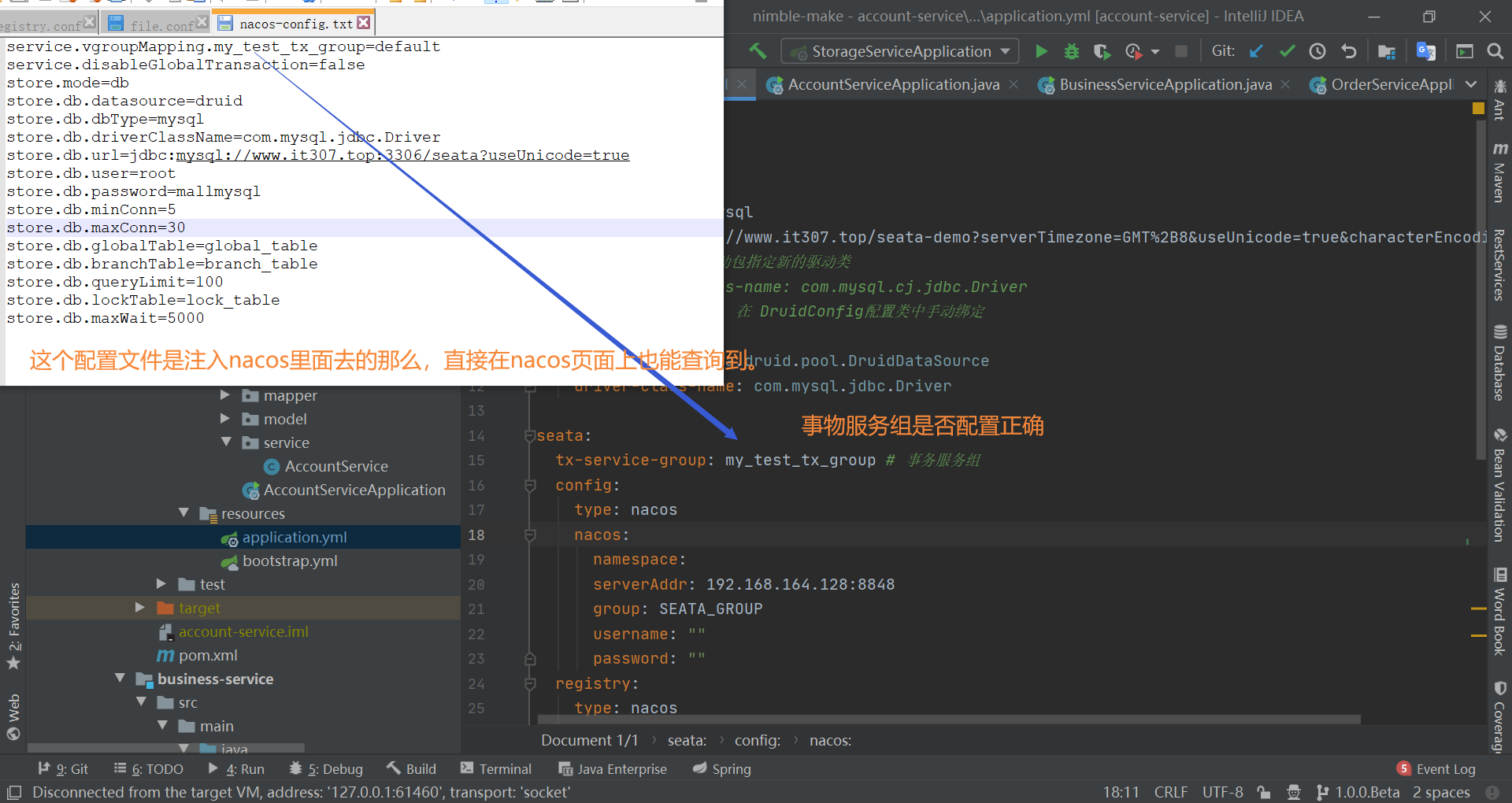The width and height of the screenshot is (1512, 803).
Task: Update project via blue Git arrow icon
Action: (x=1256, y=51)
